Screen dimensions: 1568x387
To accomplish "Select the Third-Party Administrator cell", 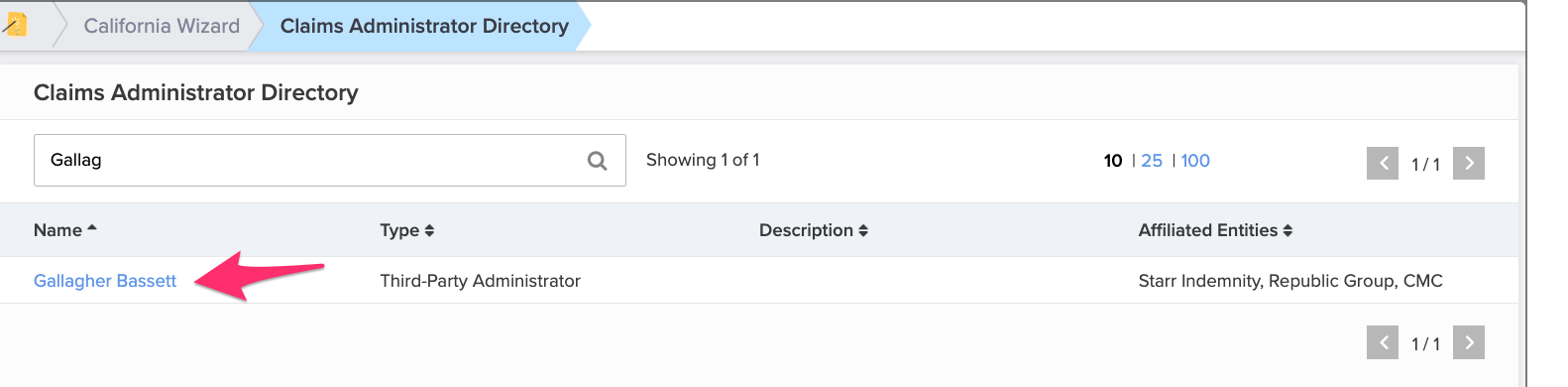I will tap(481, 281).
